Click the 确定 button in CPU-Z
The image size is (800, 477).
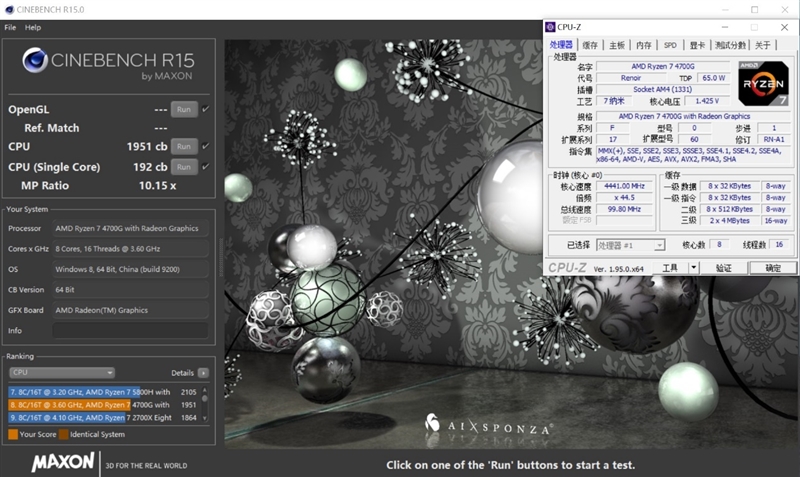pyautogui.click(x=773, y=268)
